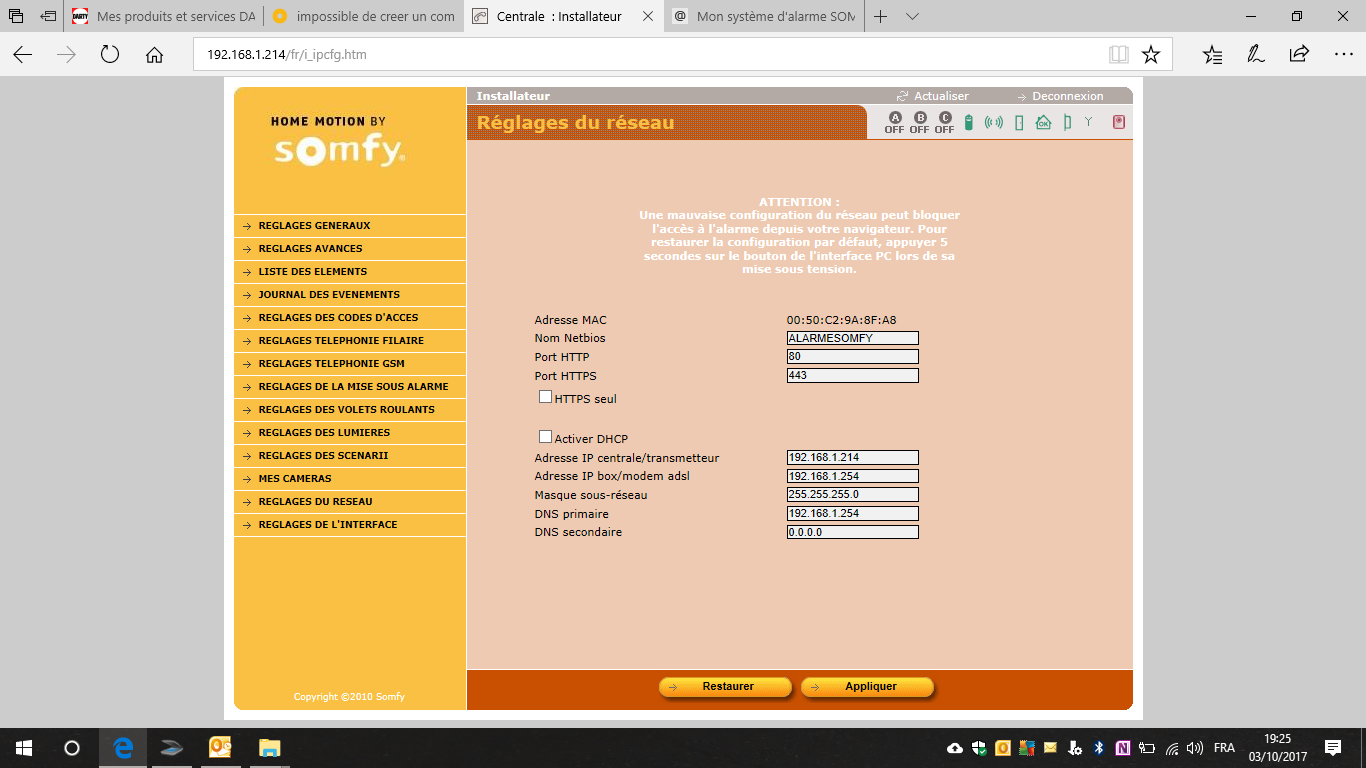Click the browser share icon
The image size is (1366, 768).
(1299, 55)
